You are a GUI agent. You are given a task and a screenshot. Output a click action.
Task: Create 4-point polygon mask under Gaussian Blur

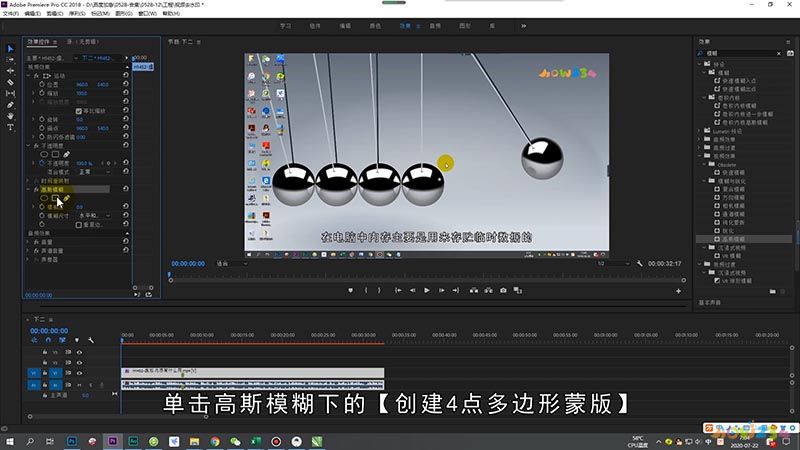pos(55,198)
